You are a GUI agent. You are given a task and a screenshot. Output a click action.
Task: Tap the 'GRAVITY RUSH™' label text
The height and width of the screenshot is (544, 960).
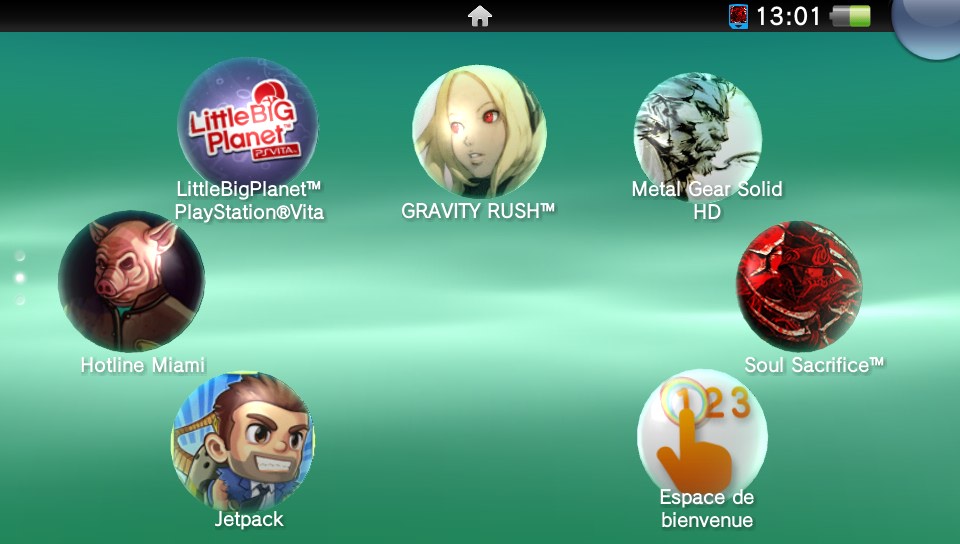click(478, 211)
